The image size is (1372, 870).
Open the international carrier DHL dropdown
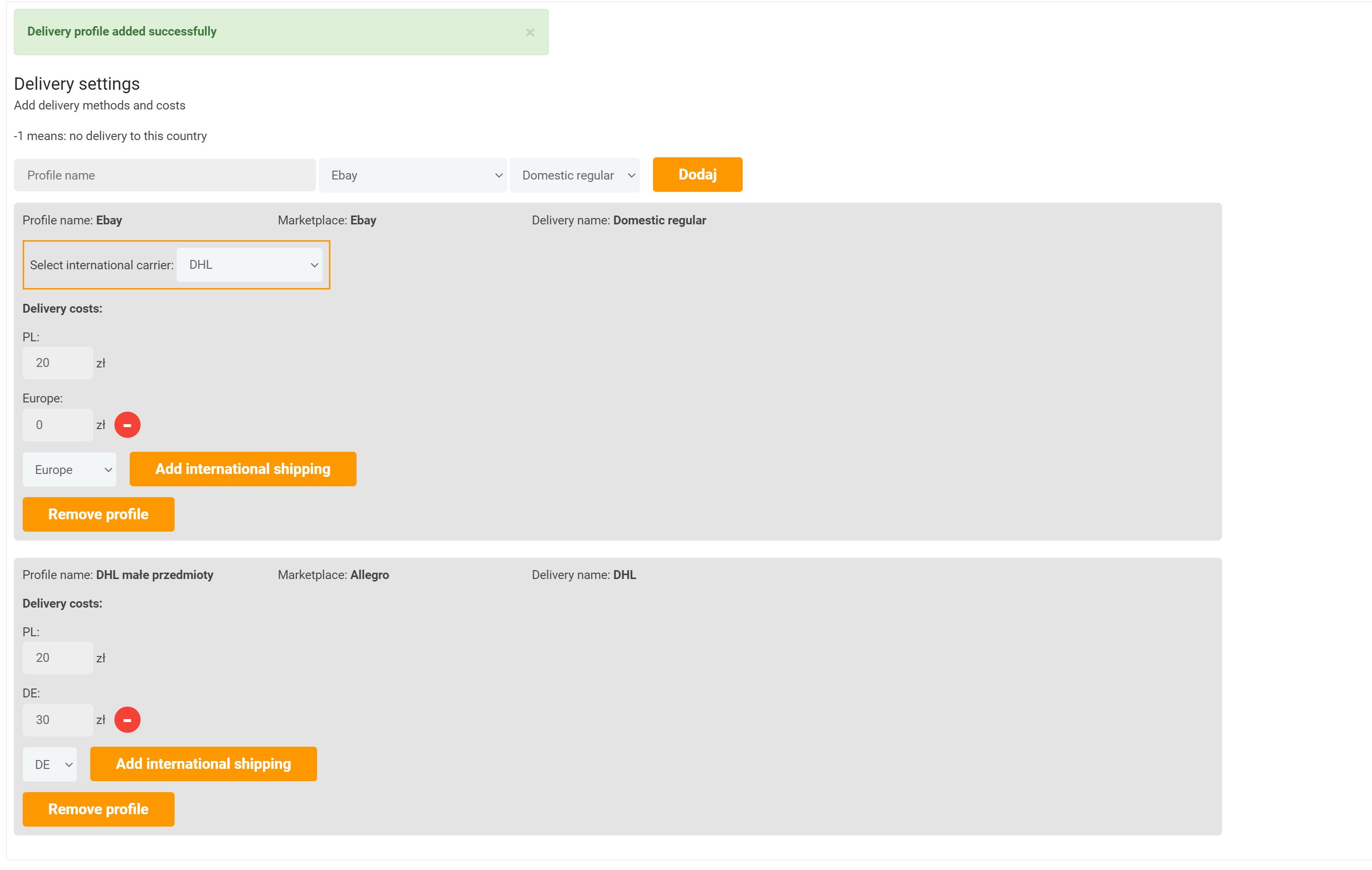pos(250,265)
